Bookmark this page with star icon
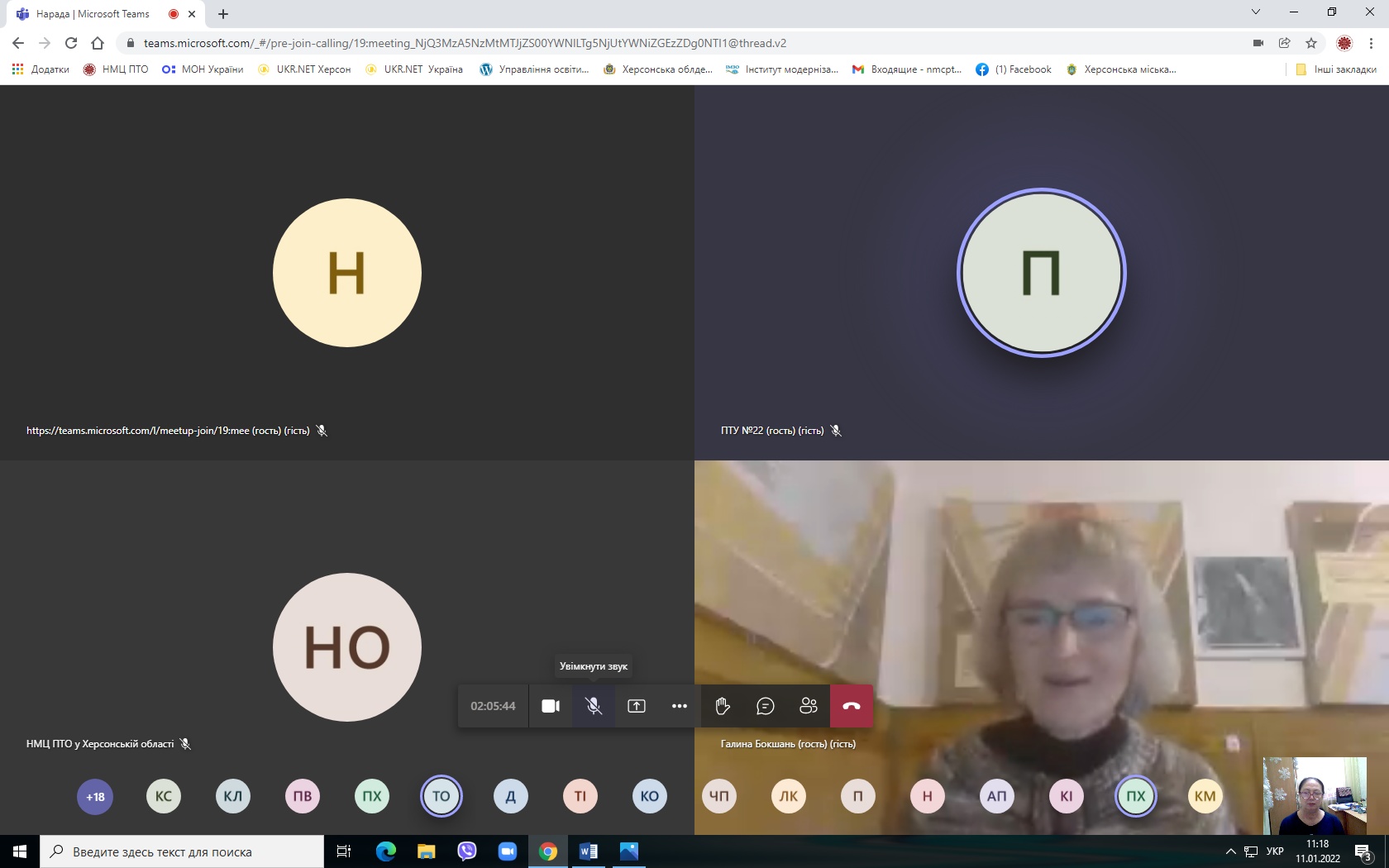 (1311, 43)
